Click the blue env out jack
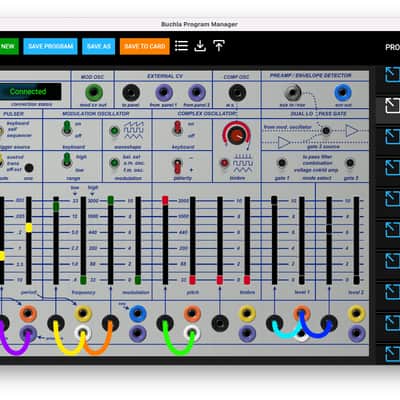The image size is (400, 400). 343,92
